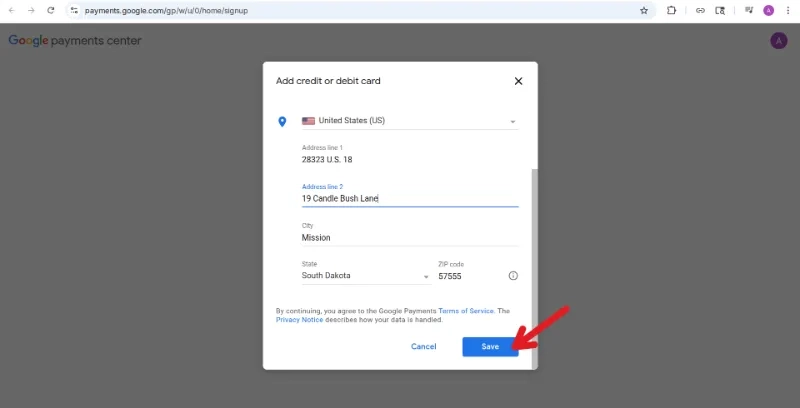The image size is (800, 408).
Task: Click the bookmark star icon in address bar
Action: point(644,10)
